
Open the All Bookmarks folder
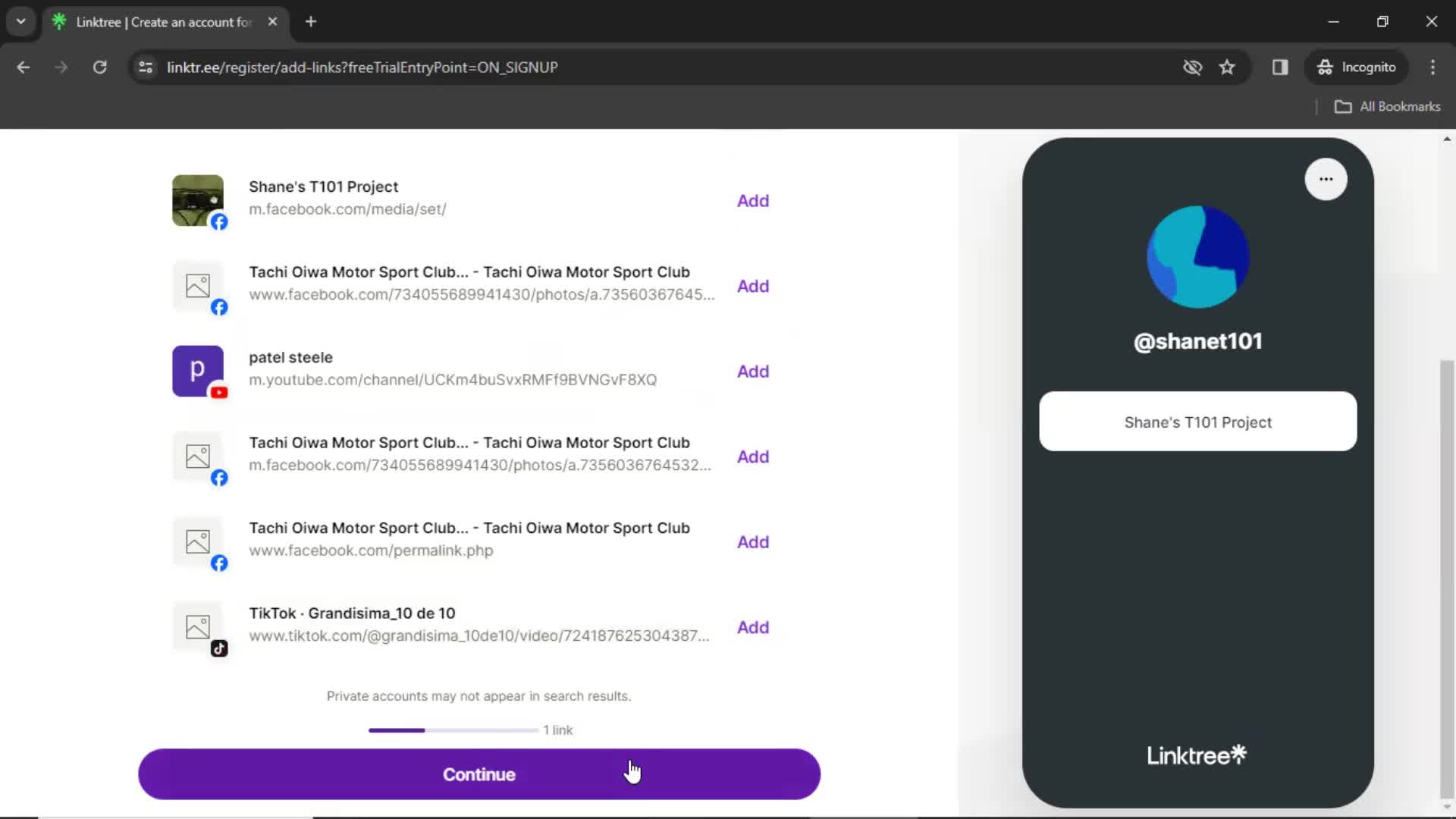point(1388,107)
